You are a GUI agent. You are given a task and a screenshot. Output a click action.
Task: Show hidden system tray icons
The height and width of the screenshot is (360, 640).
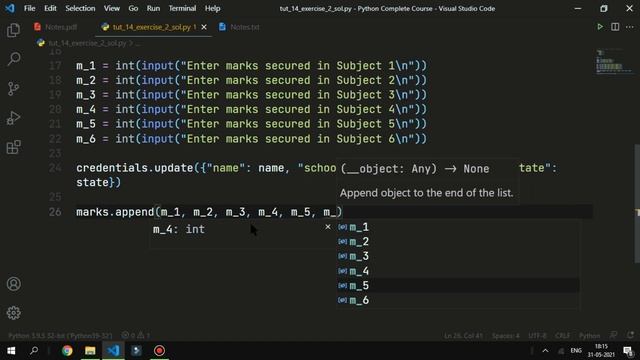[x=545, y=351]
